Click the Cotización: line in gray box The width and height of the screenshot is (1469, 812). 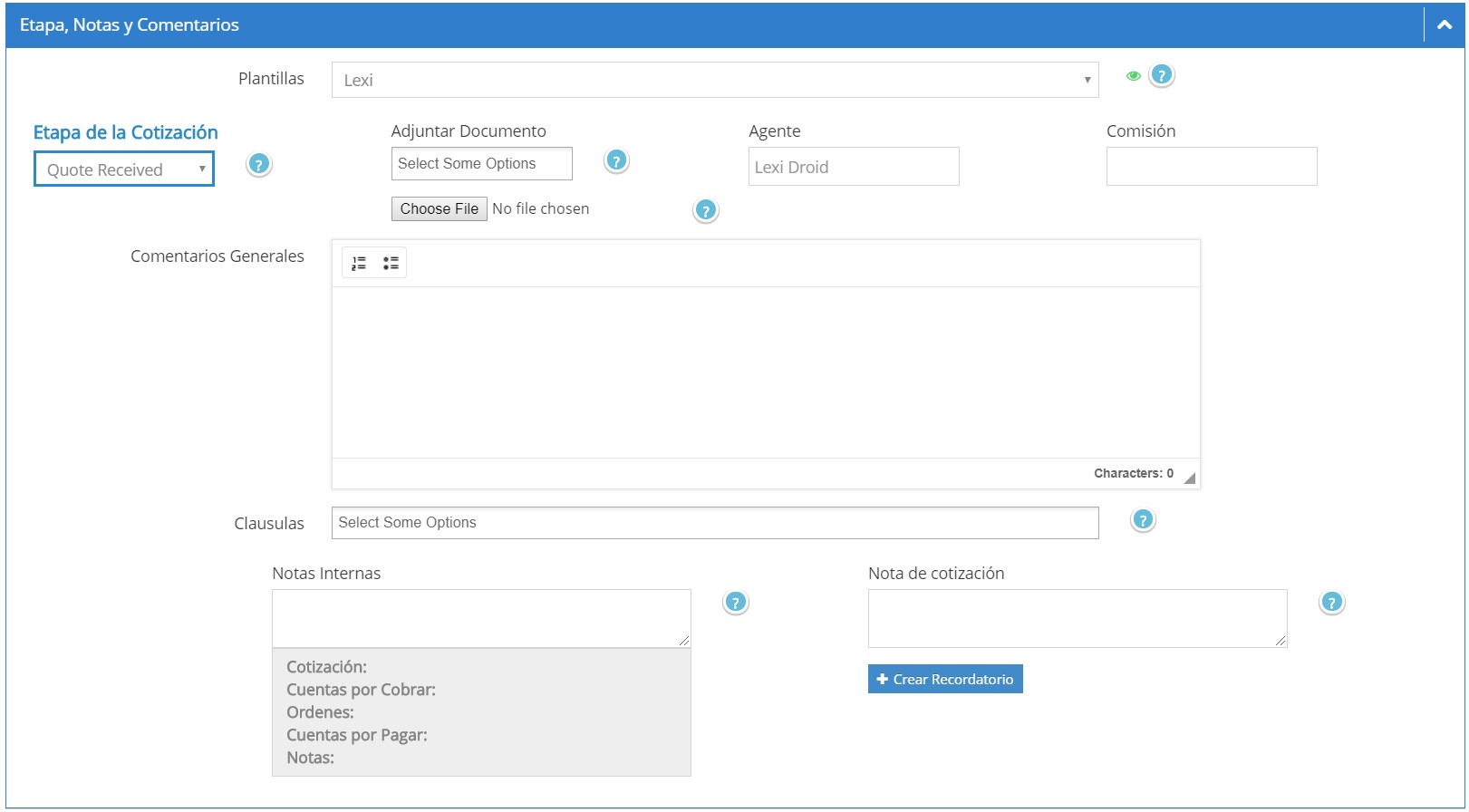(326, 667)
